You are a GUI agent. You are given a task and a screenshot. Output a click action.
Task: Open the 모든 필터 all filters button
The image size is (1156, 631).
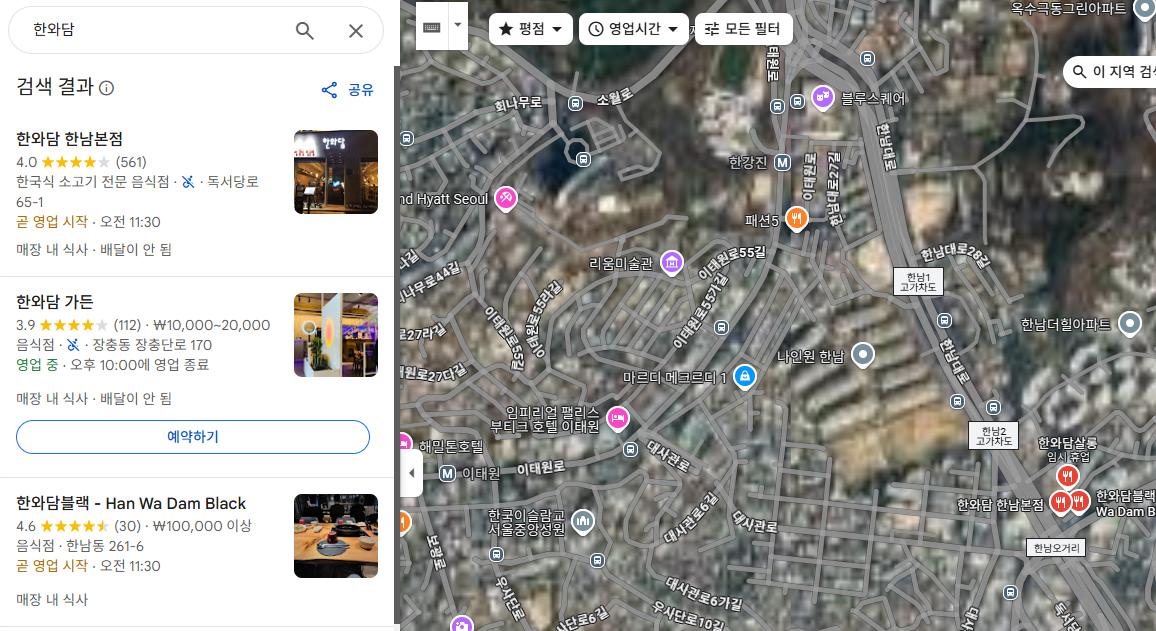coord(743,29)
